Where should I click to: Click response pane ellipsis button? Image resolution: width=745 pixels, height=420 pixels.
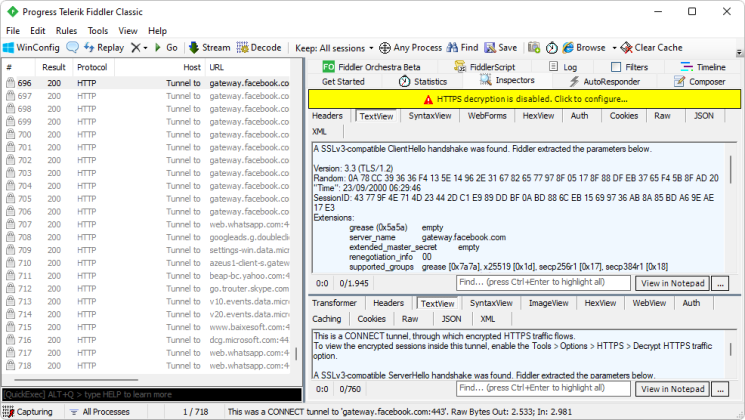[x=720, y=389]
